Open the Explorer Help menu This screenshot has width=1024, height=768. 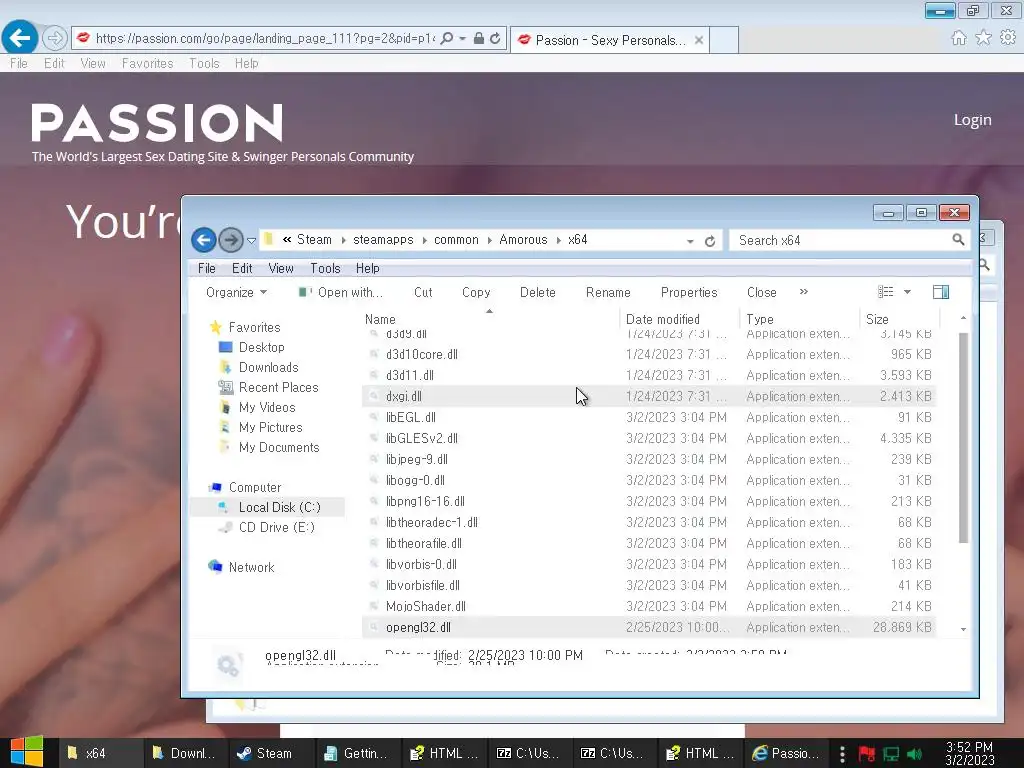point(367,268)
